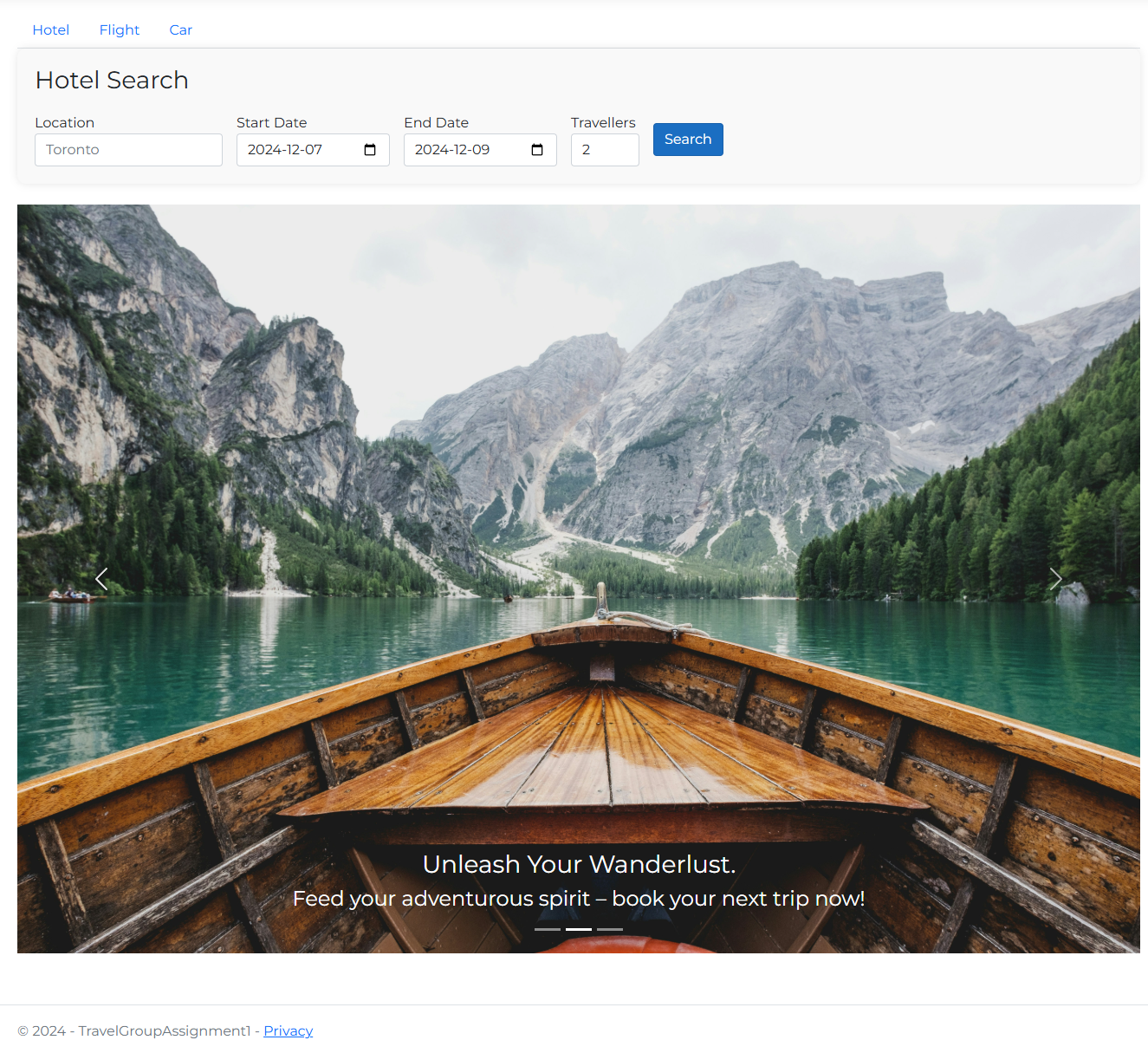Screen dimensions: 1148x1053
Task: Select the Travellers number field
Action: pyautogui.click(x=604, y=149)
